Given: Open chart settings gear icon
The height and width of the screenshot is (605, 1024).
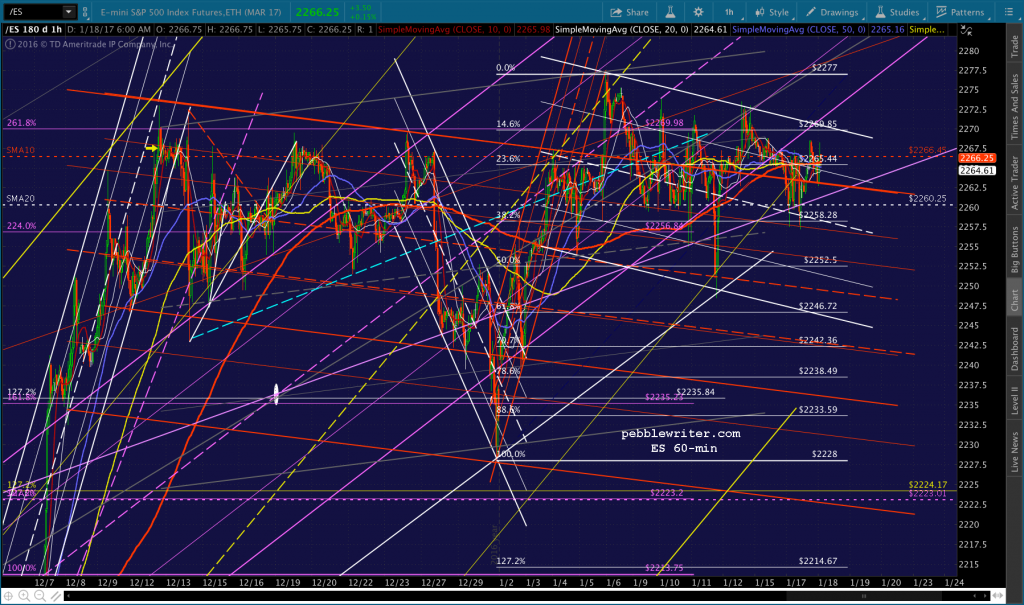Looking at the screenshot, I should [x=698, y=12].
